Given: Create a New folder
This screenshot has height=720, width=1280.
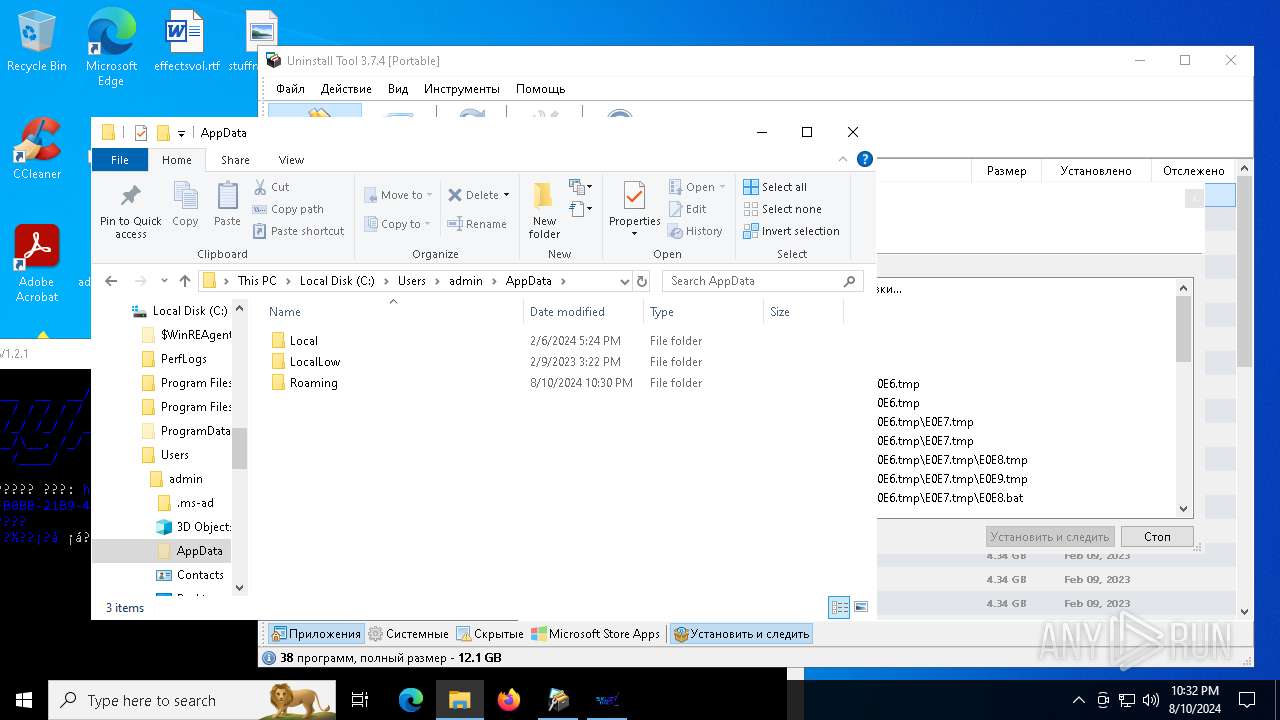Looking at the screenshot, I should point(544,211).
